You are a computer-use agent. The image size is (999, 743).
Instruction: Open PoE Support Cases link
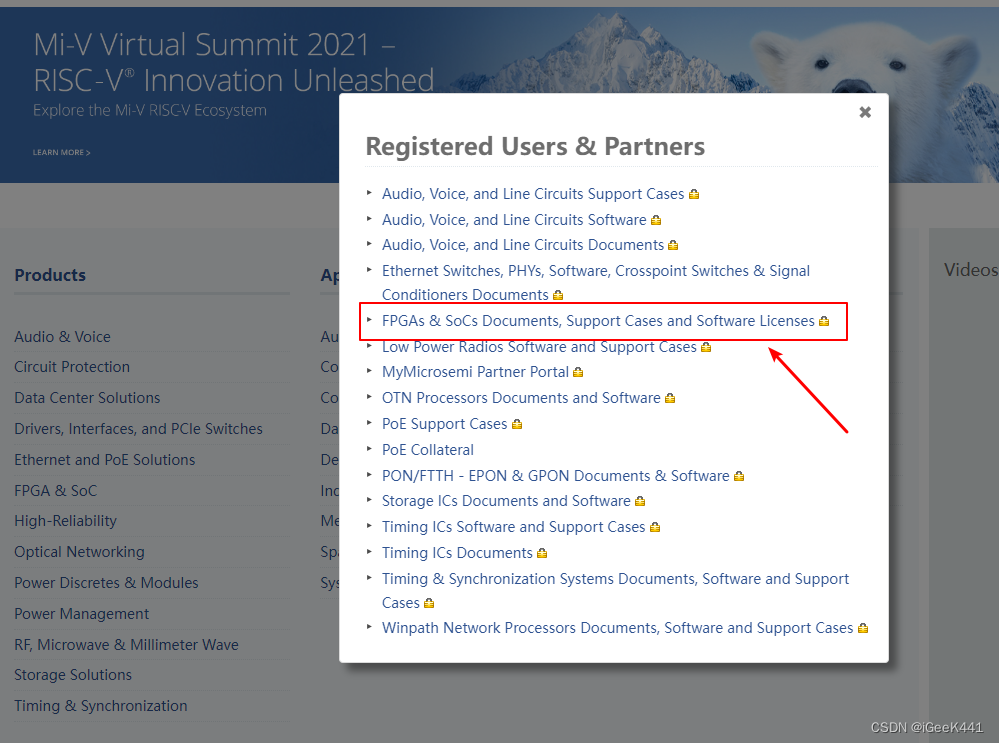444,424
